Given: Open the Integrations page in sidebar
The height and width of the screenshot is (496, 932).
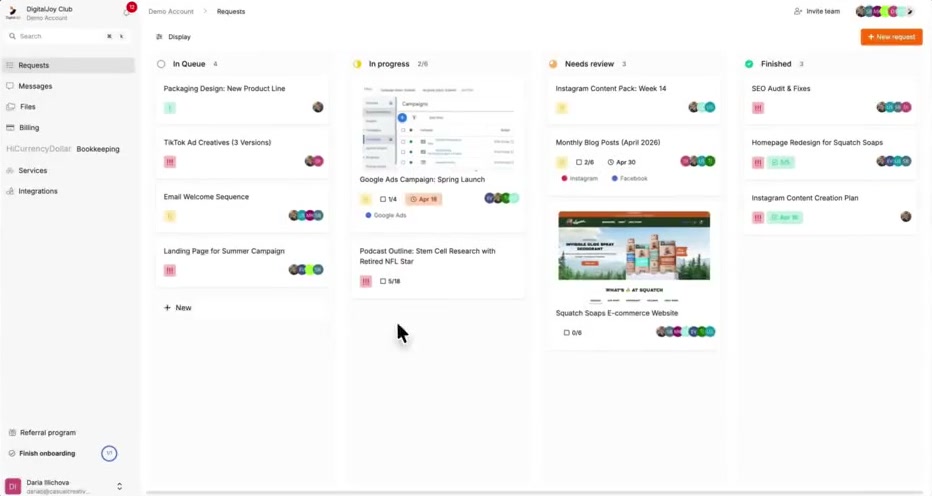Looking at the screenshot, I should click(x=68, y=192).
